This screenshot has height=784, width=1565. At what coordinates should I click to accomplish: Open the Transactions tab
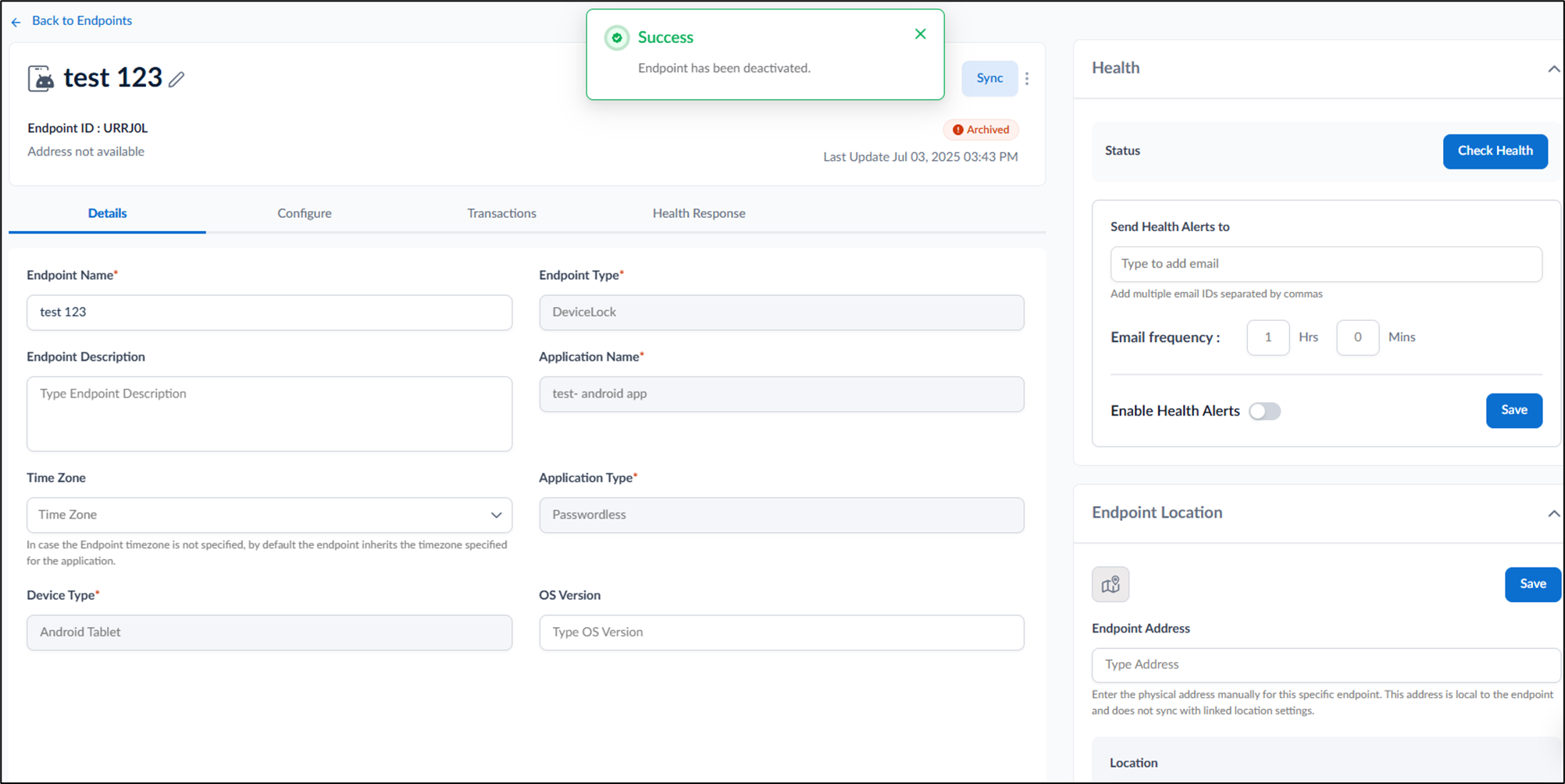[501, 213]
